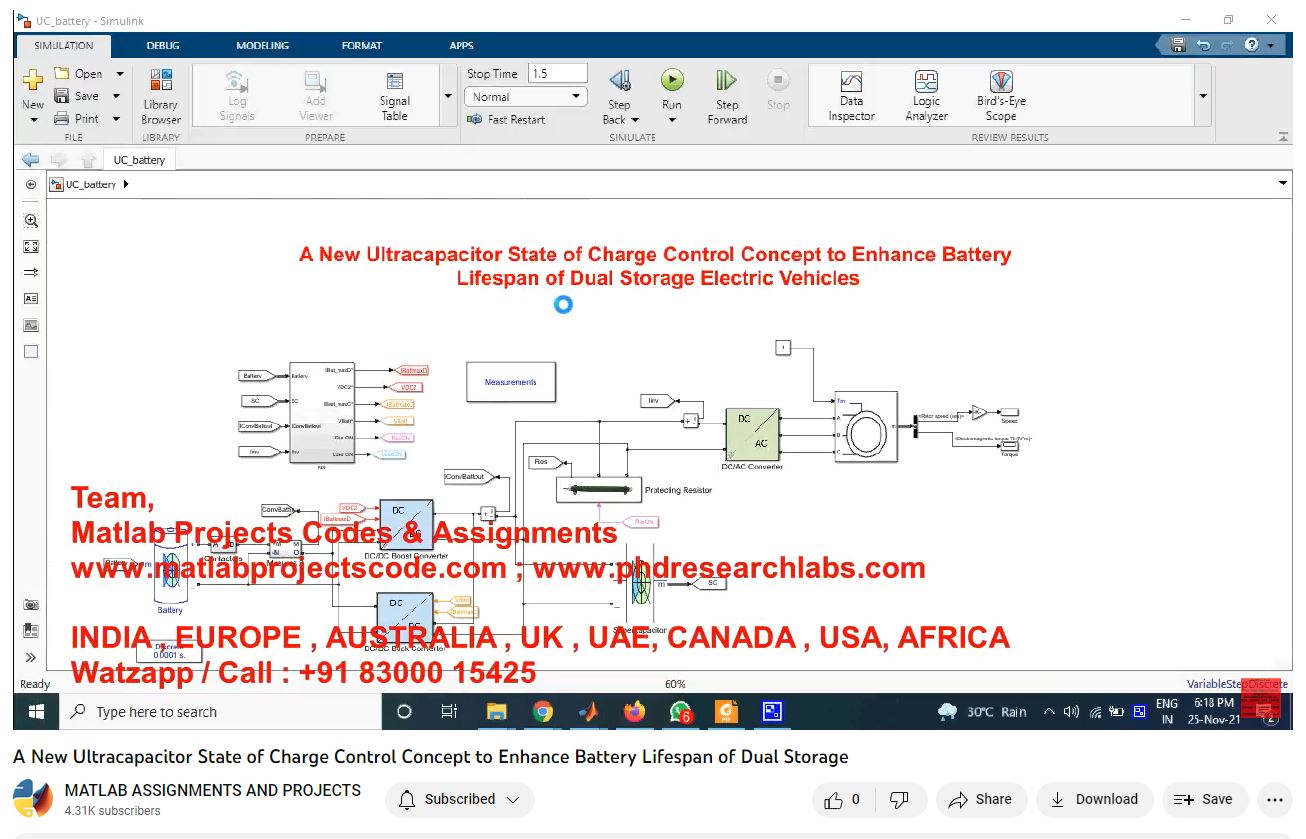
Task: Open the simulation mode Normal dropdown
Action: pyautogui.click(x=525, y=97)
